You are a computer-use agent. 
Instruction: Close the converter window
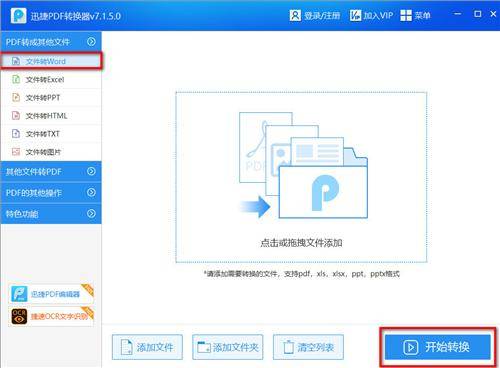[x=493, y=14]
